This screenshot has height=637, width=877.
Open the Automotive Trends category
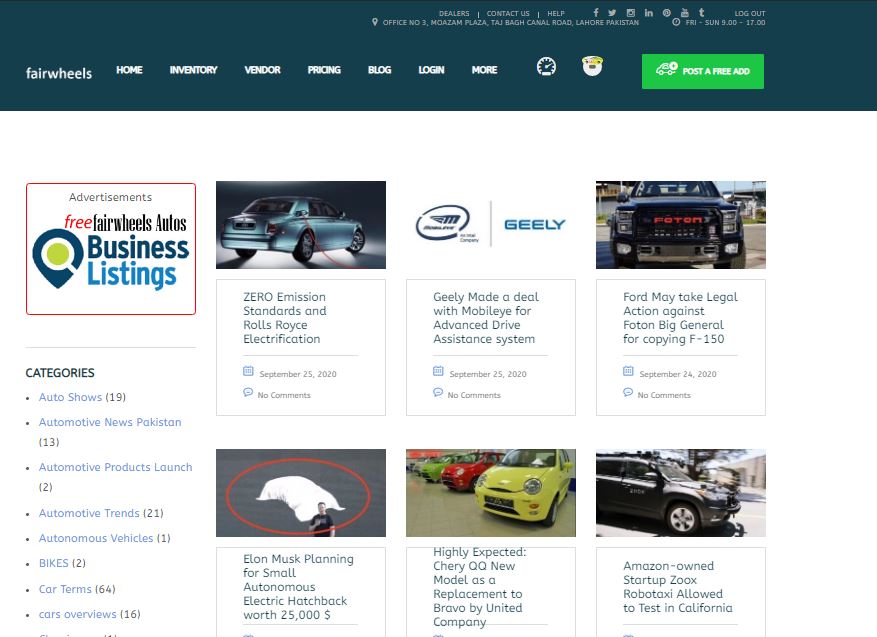tap(89, 513)
